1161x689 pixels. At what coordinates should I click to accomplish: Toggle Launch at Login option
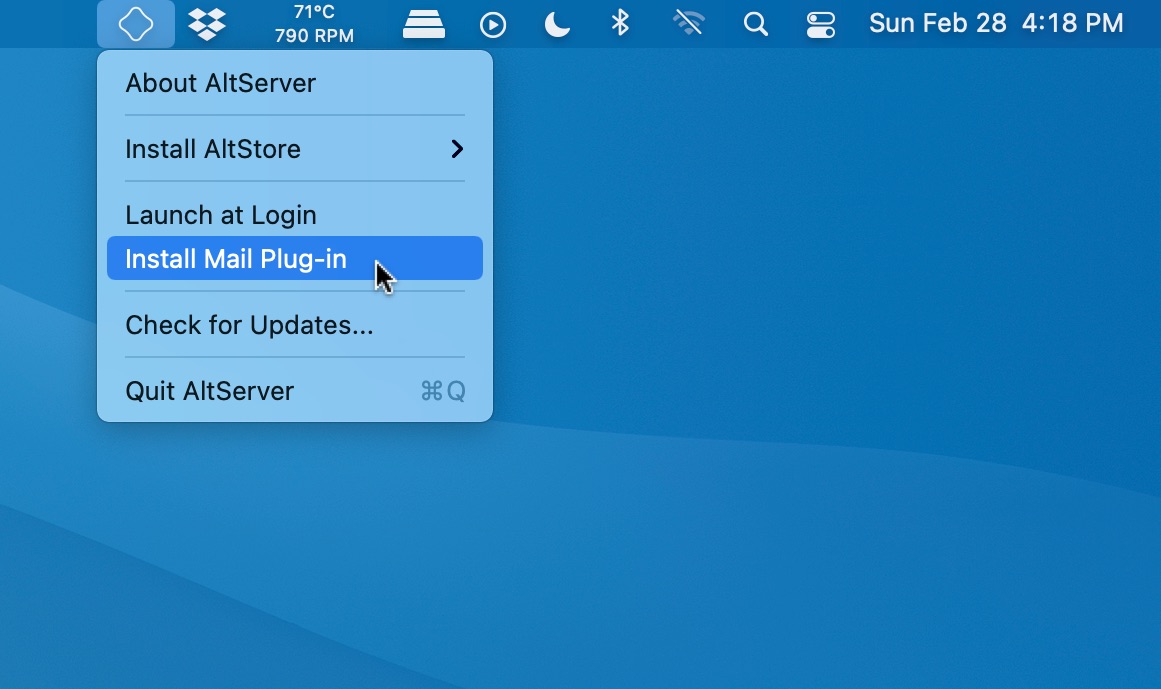[295, 215]
